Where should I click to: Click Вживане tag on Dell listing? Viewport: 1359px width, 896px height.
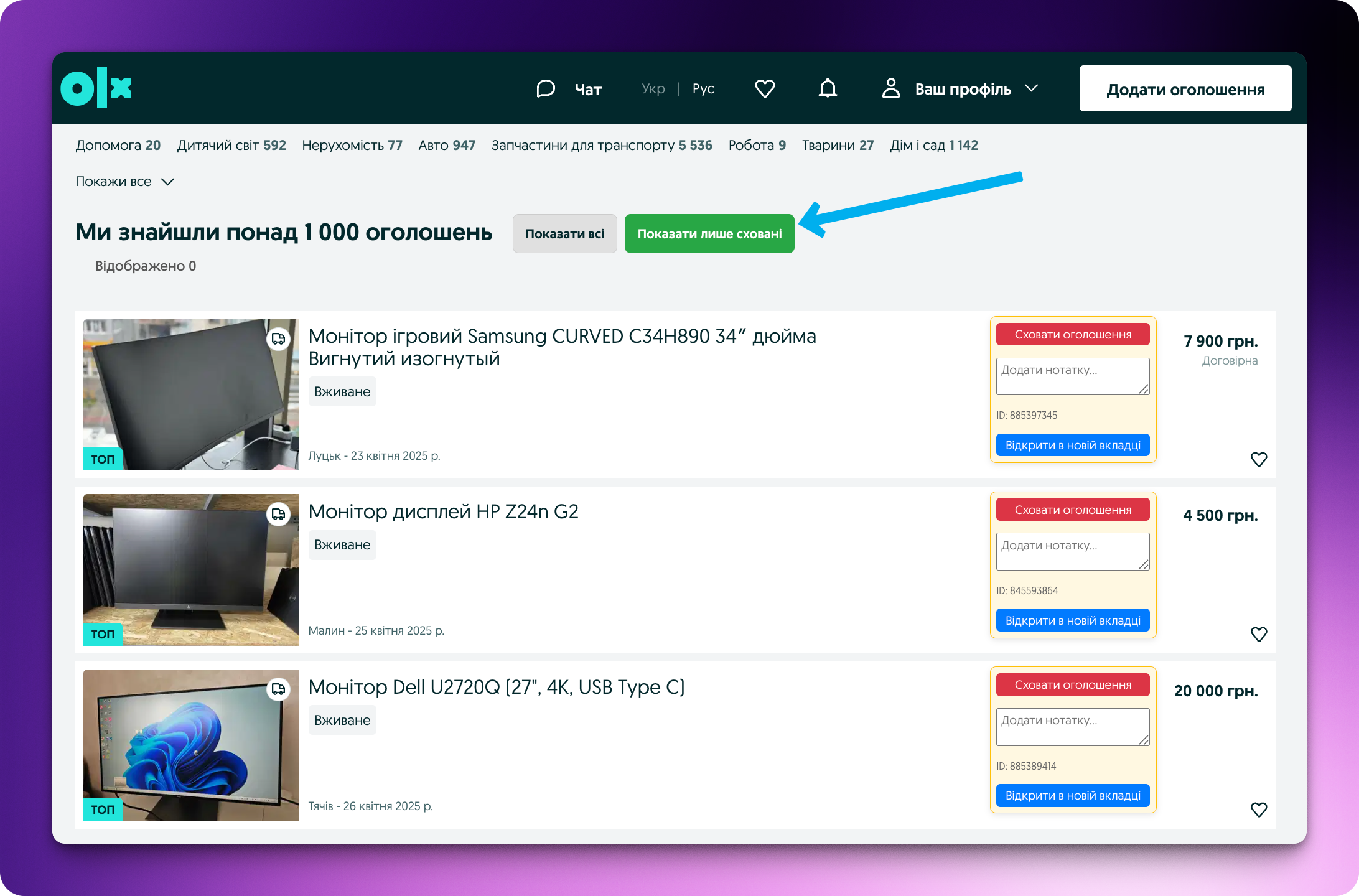tap(342, 721)
